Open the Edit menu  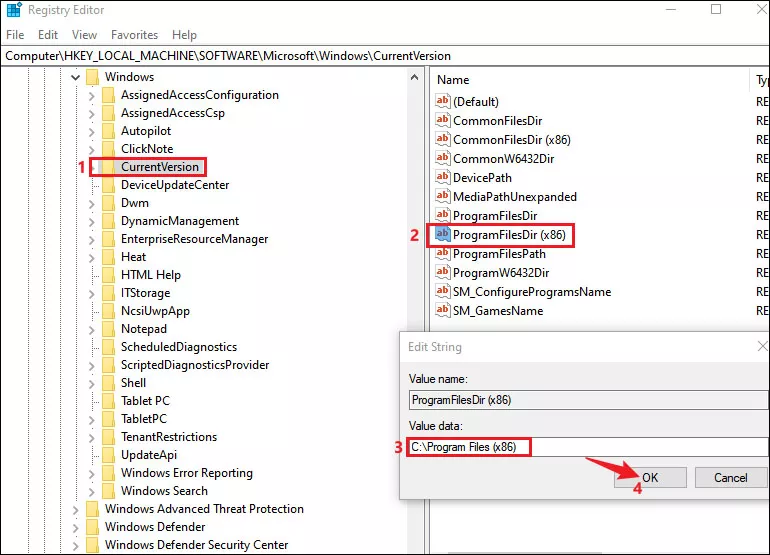point(48,35)
